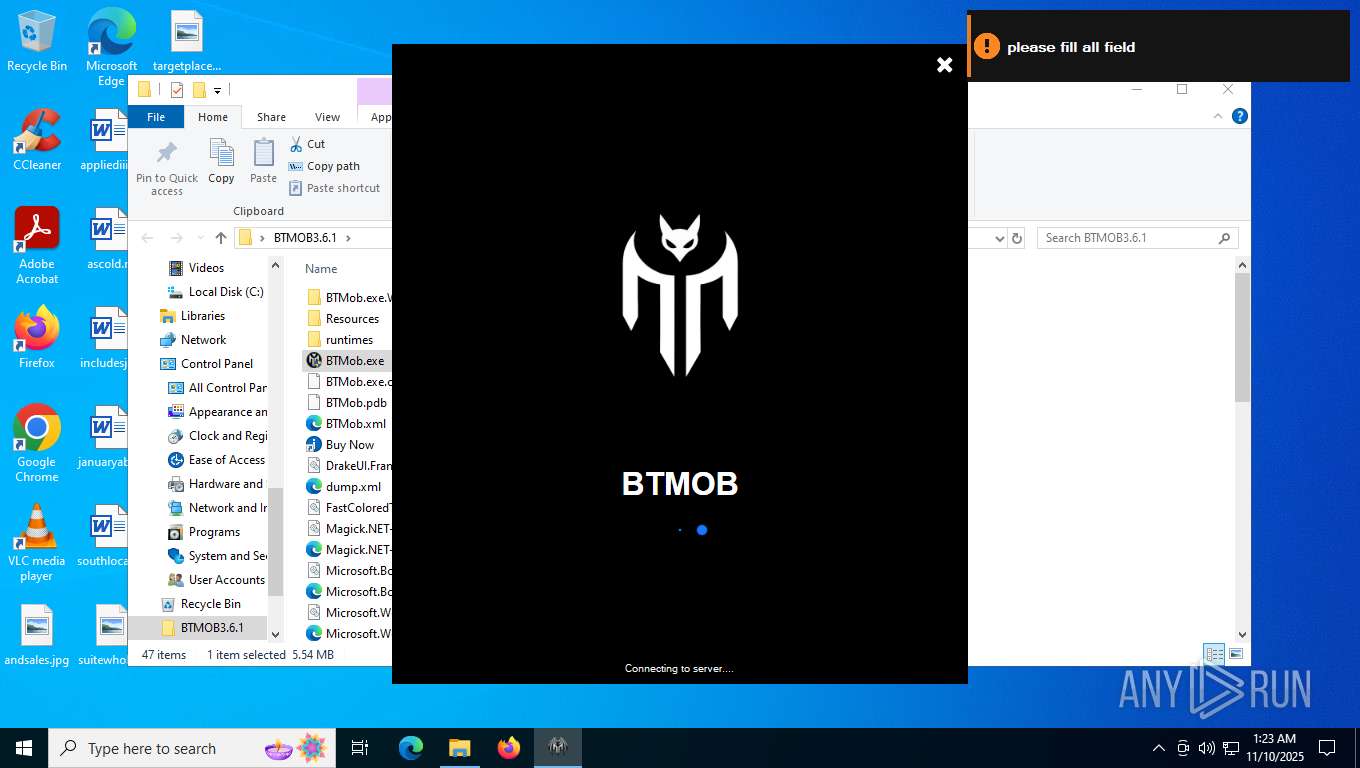Switch to the Large icons view layout
Image resolution: width=1360 pixels, height=768 pixels.
click(1237, 655)
